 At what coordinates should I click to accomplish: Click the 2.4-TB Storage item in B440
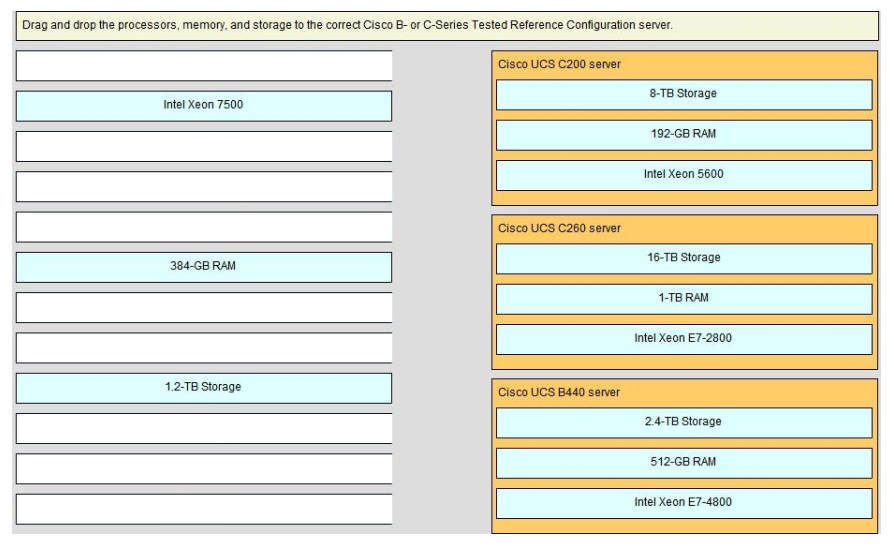[x=684, y=423]
